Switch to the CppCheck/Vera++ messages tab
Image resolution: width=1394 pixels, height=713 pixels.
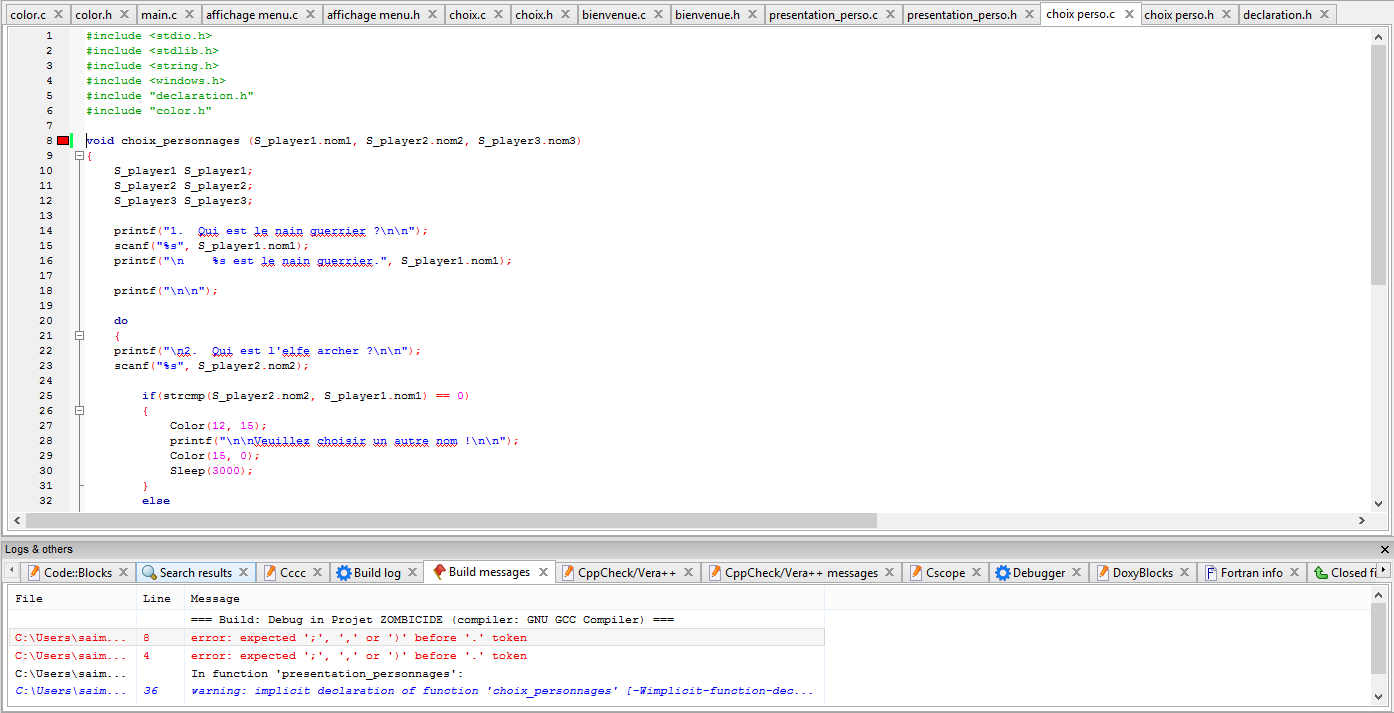coord(800,572)
